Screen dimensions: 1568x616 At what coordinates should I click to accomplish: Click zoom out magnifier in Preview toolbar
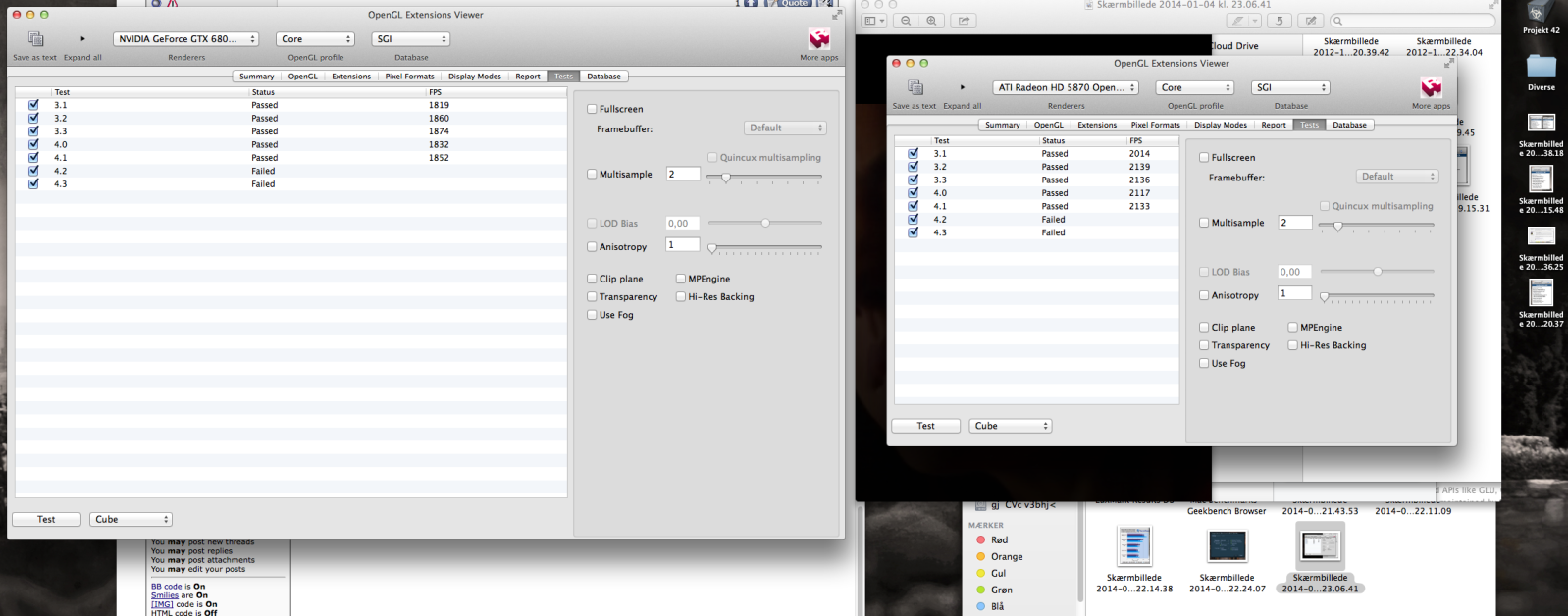(x=906, y=21)
